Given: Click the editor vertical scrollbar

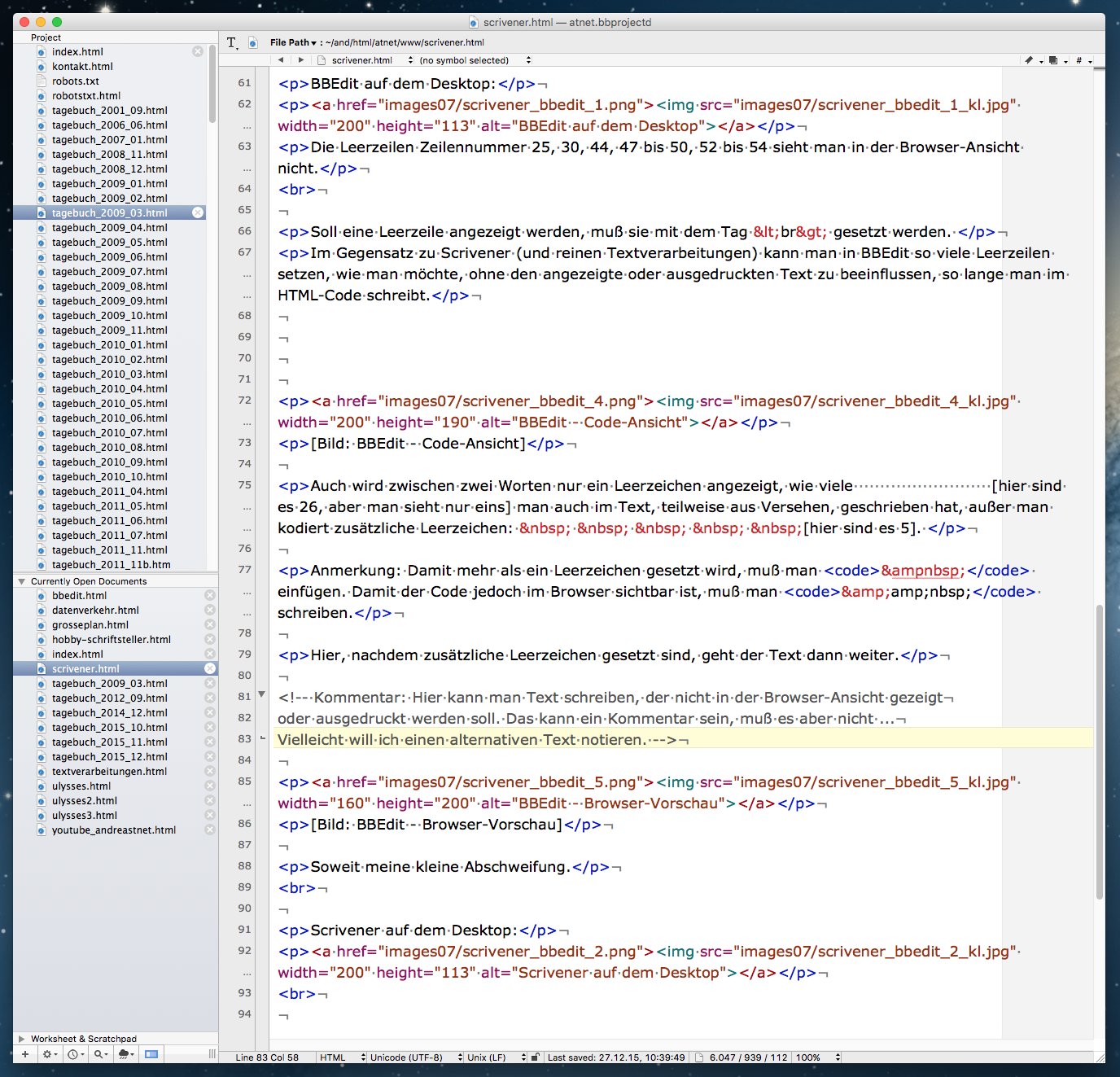Looking at the screenshot, I should [1100, 751].
